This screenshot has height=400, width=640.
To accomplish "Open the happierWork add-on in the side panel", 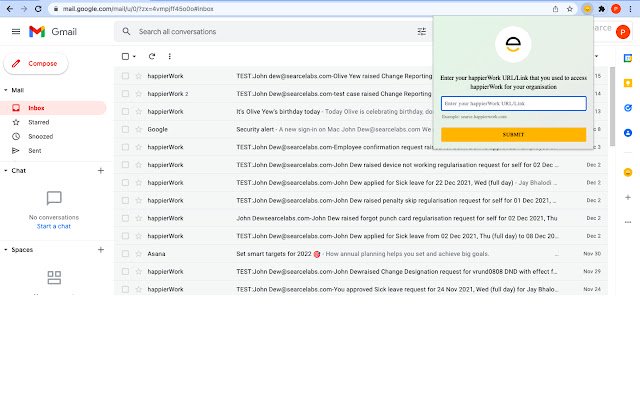I will 628,173.
